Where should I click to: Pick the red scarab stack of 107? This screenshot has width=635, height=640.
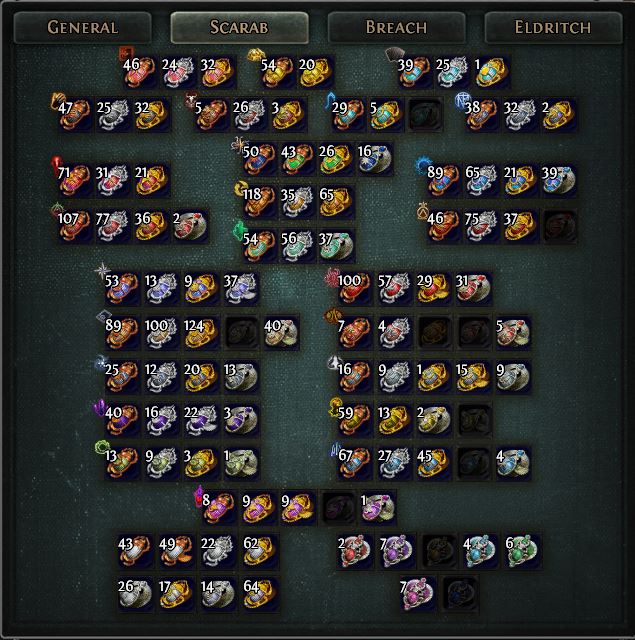74,226
